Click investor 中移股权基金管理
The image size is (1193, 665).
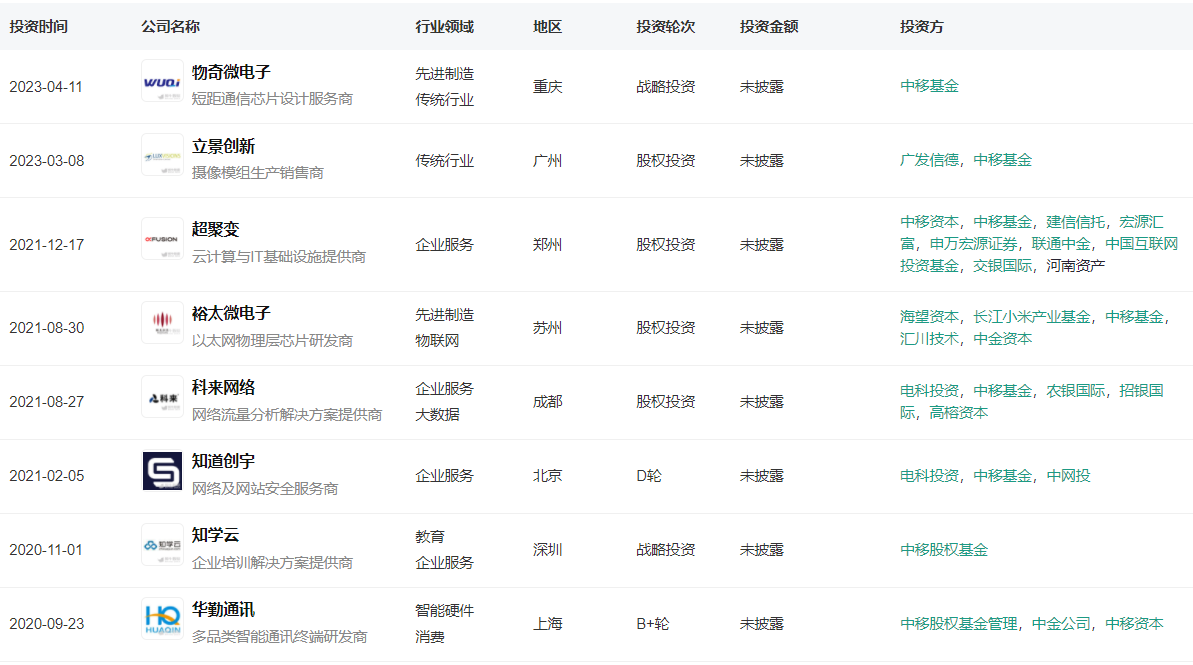[959, 624]
